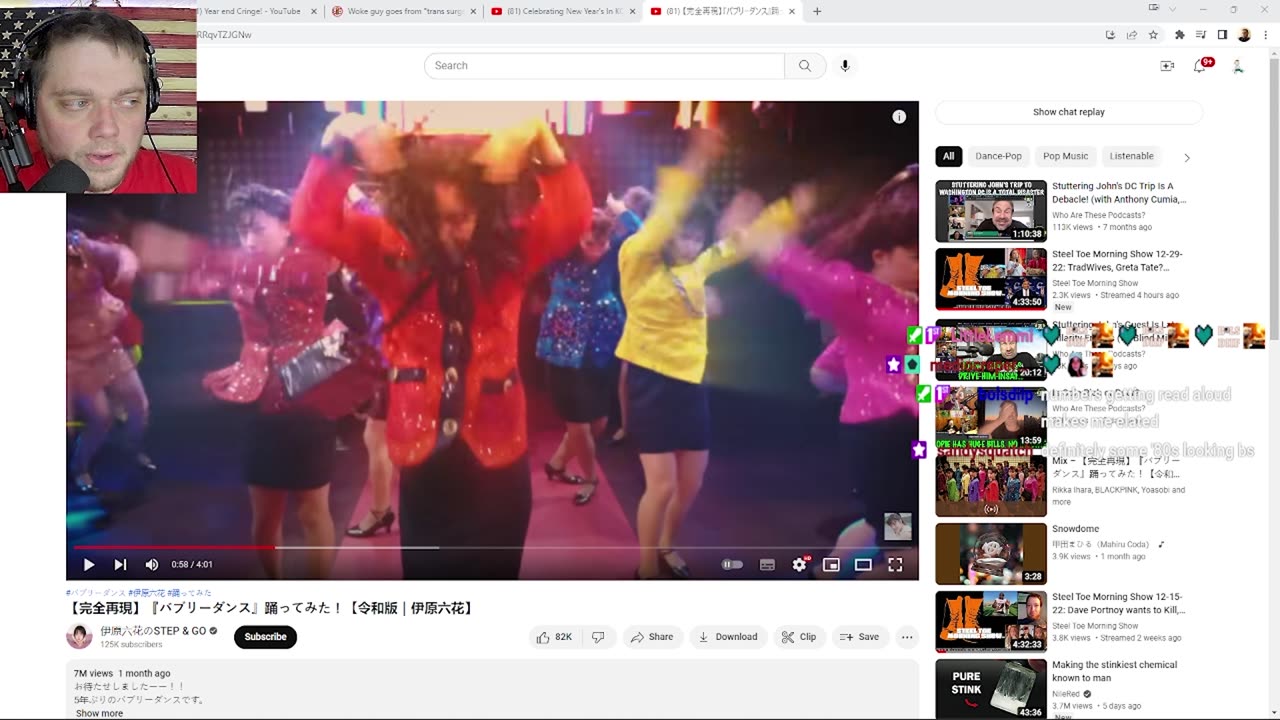
Task: Toggle Chrome side panel
Action: (x=1222, y=35)
